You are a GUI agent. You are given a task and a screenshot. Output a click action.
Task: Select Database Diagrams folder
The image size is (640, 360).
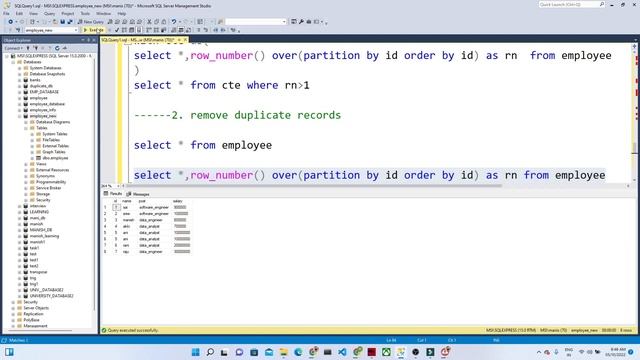(x=53, y=122)
